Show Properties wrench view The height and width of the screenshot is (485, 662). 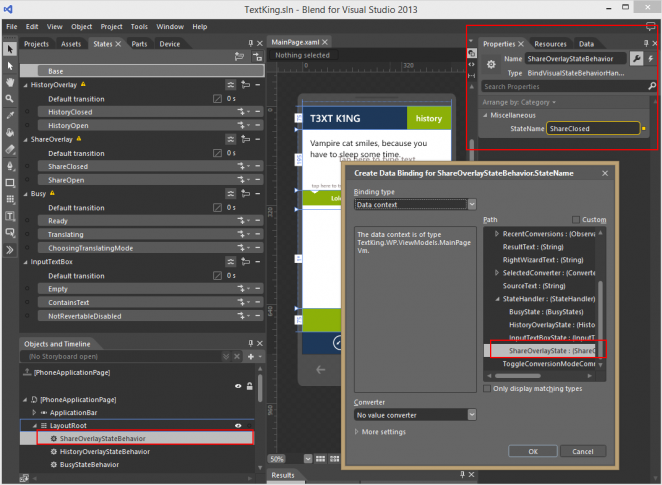point(636,59)
